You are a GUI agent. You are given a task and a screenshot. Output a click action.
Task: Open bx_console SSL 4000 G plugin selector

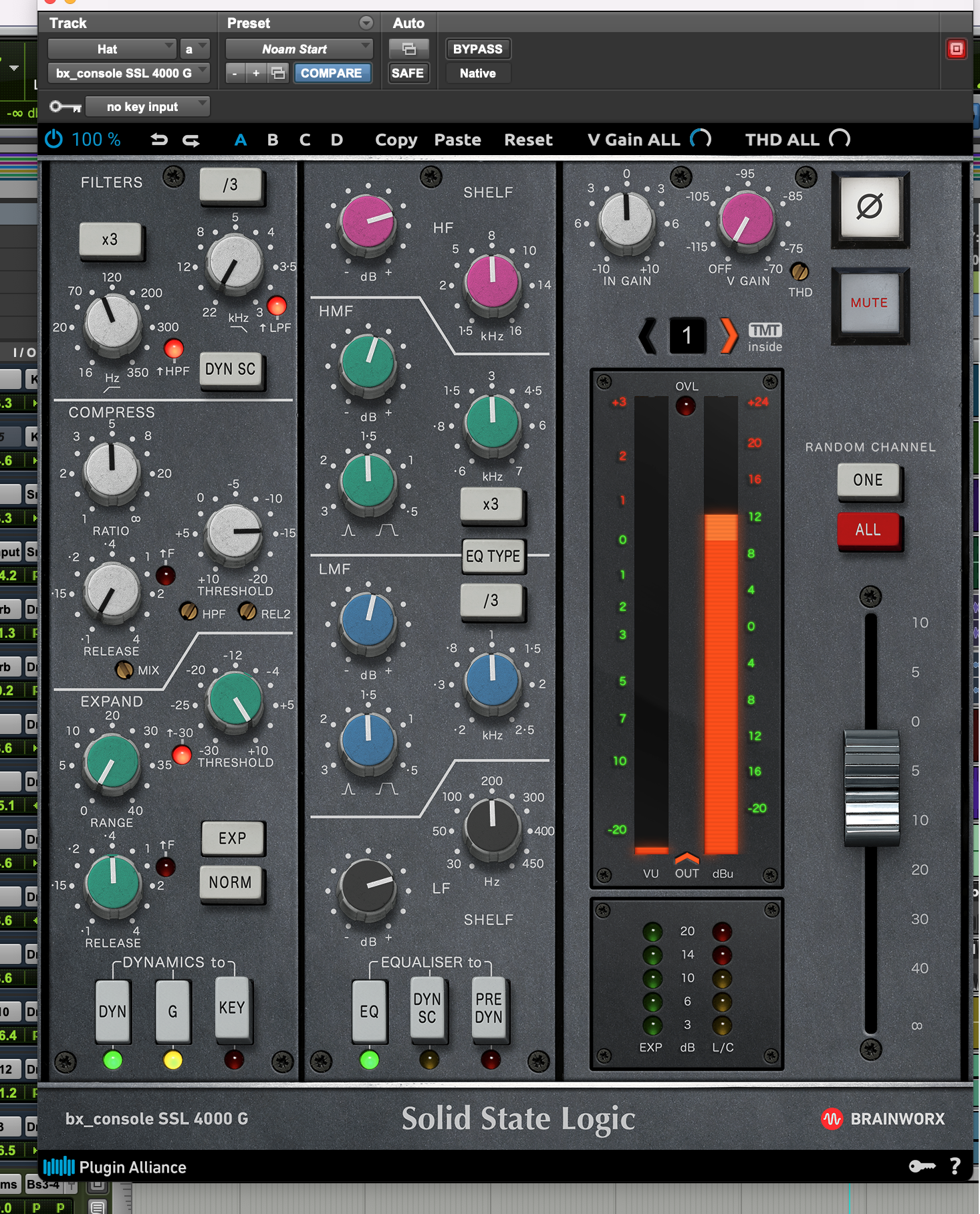point(128,73)
